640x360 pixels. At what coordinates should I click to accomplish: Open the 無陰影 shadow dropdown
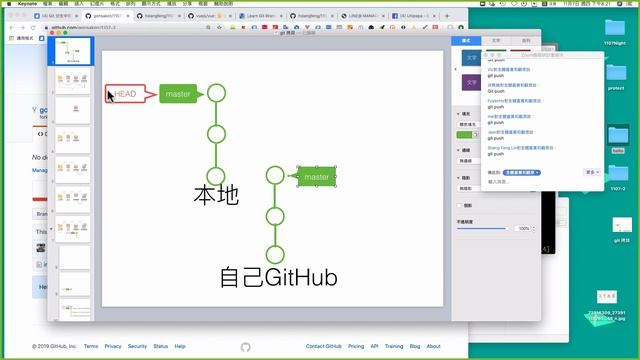point(469,189)
